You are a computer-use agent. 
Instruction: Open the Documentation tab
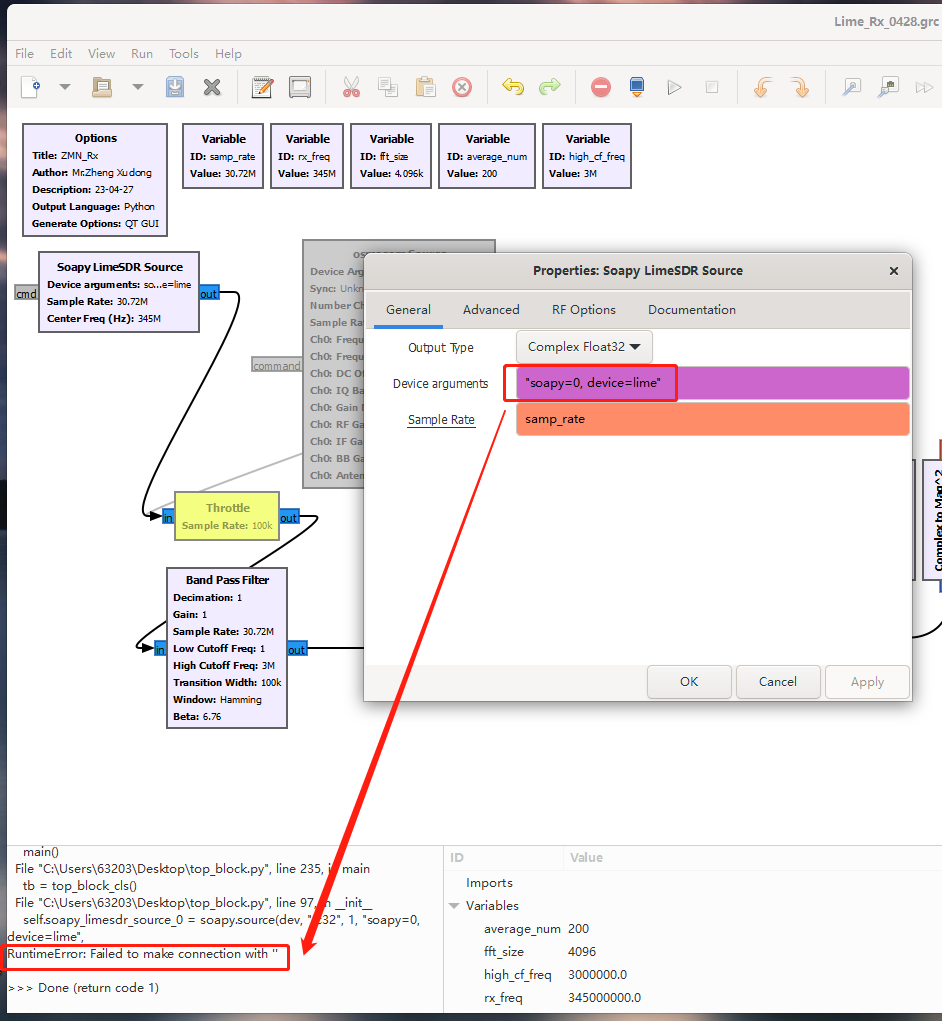[x=691, y=310]
